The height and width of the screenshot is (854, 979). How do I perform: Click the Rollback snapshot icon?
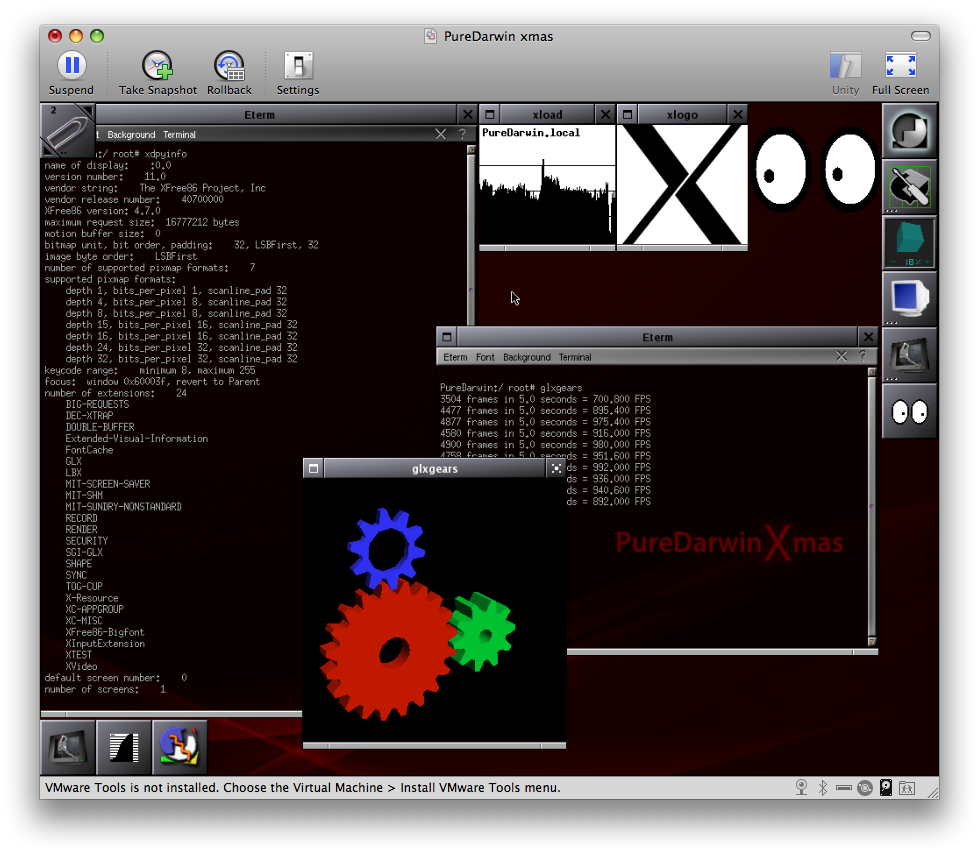tap(229, 67)
